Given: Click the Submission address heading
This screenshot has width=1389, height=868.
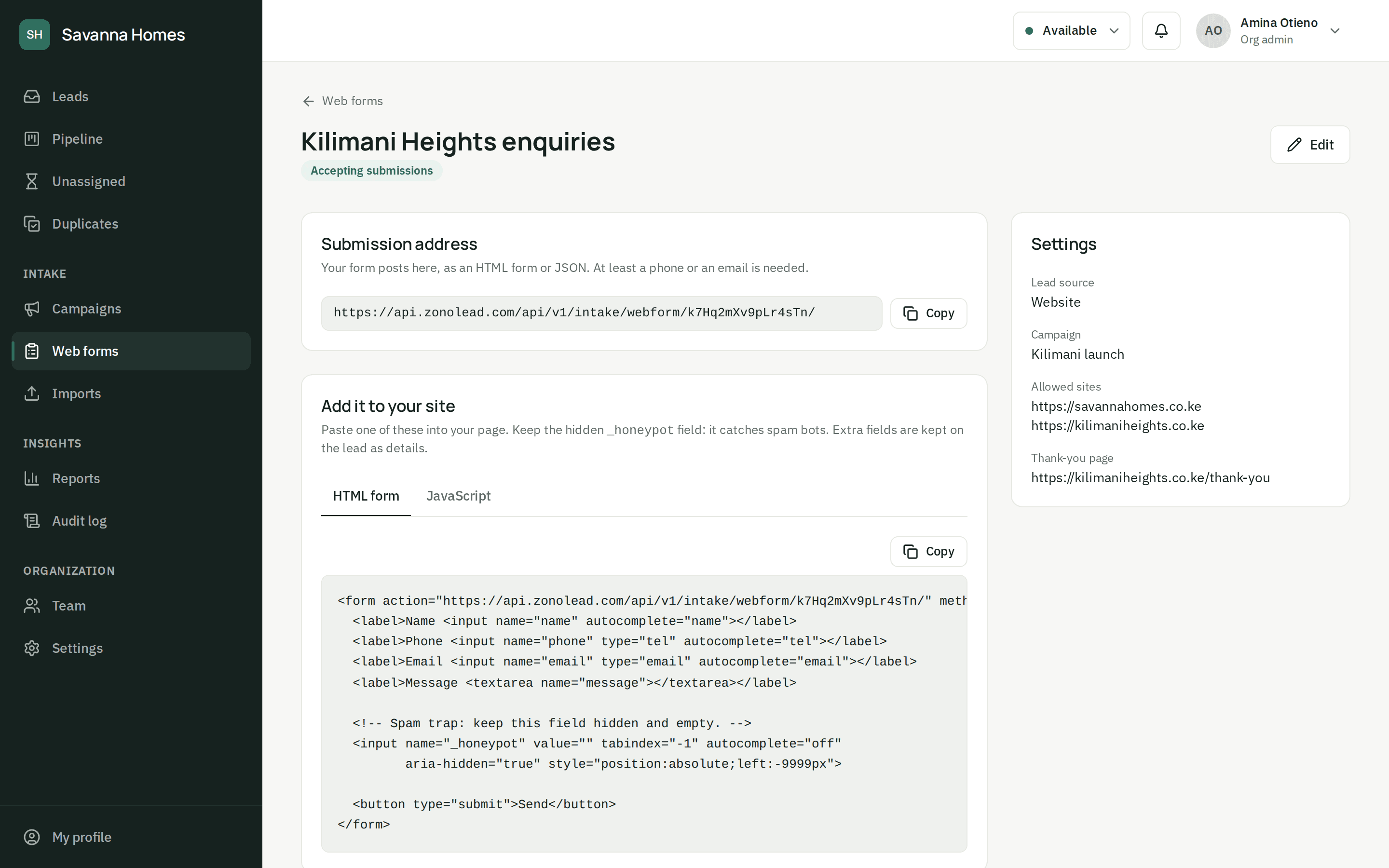Looking at the screenshot, I should point(399,244).
